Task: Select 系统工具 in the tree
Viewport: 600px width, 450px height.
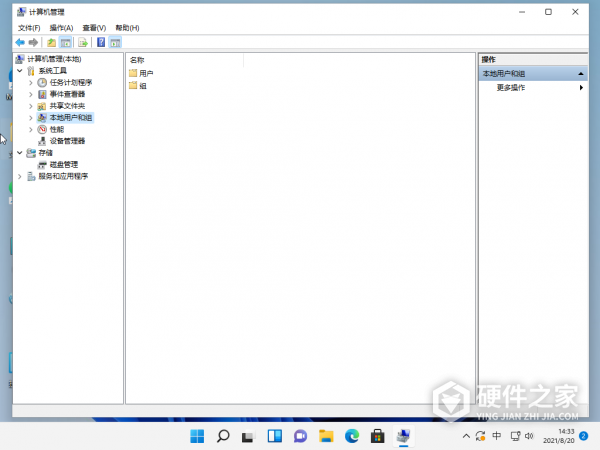Action: (x=52, y=71)
